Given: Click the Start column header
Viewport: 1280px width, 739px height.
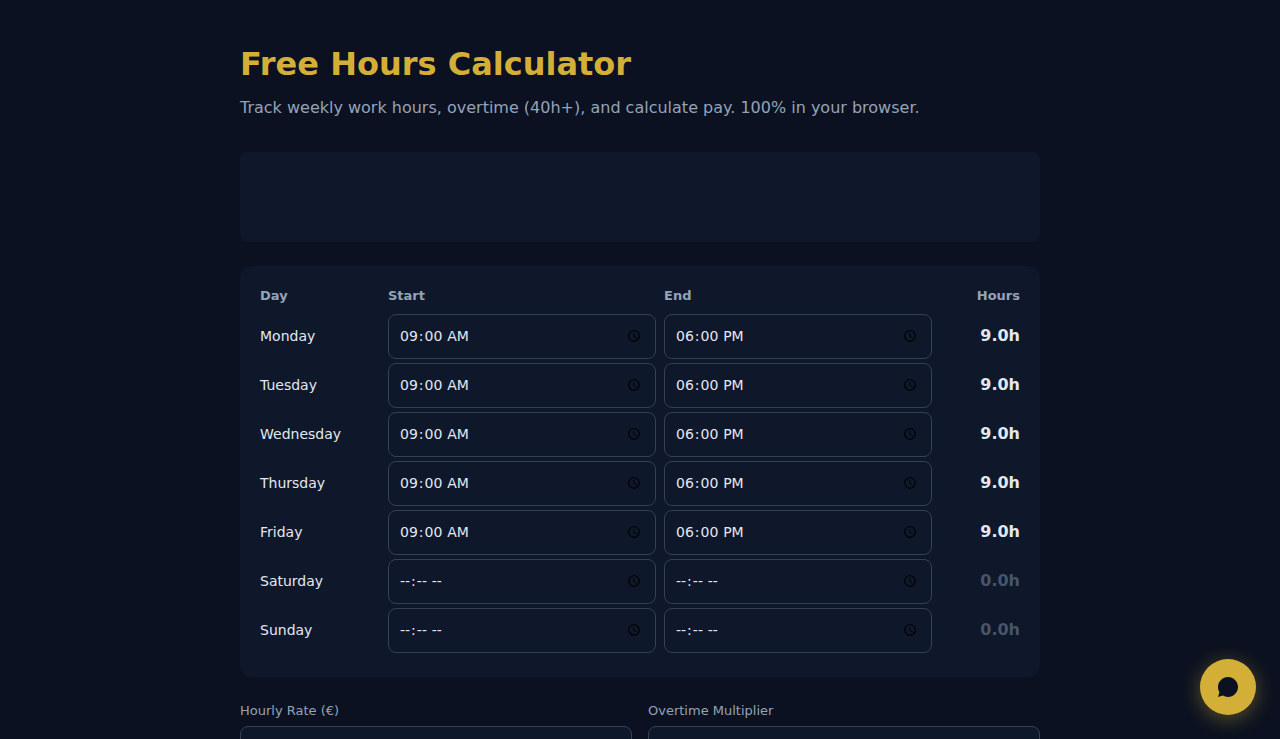Looking at the screenshot, I should 406,296.
